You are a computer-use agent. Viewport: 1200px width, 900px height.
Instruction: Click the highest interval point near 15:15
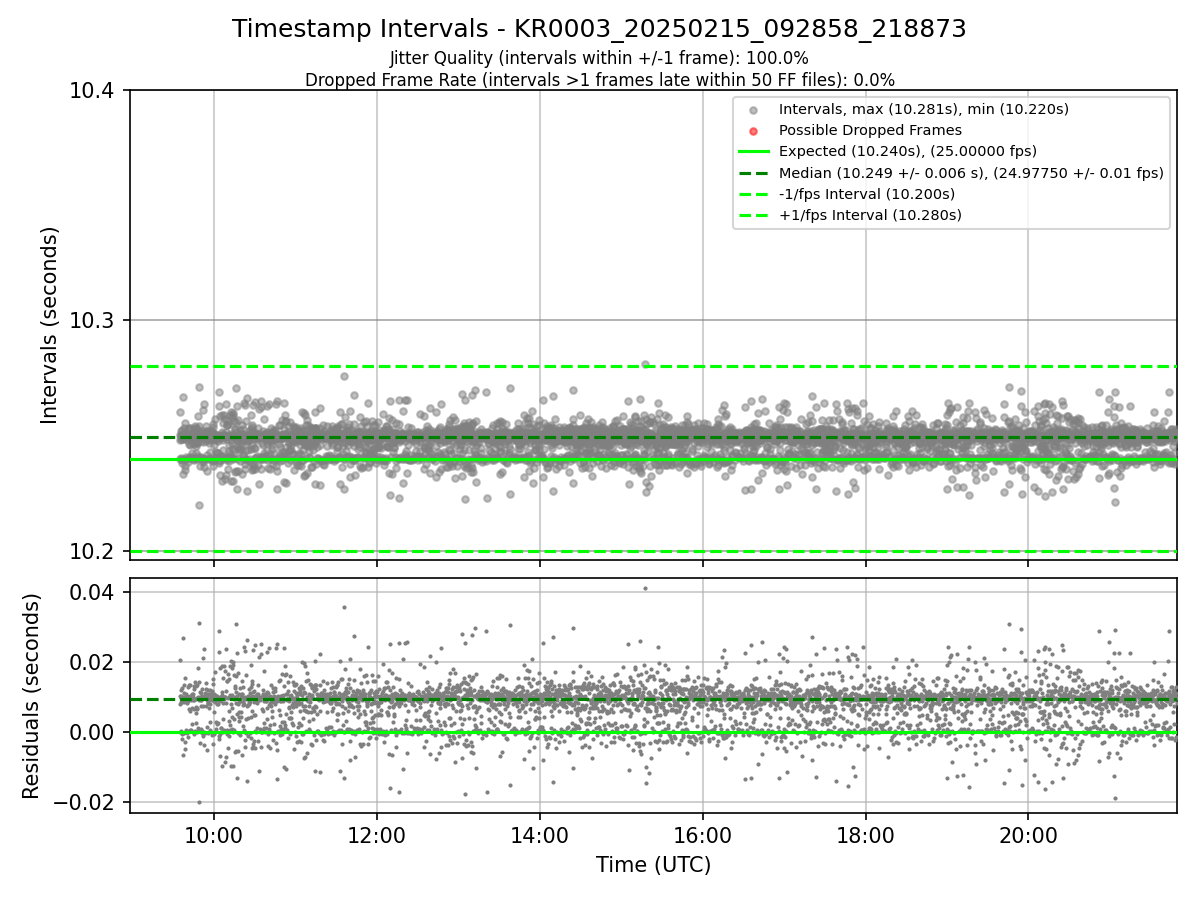[x=645, y=365]
